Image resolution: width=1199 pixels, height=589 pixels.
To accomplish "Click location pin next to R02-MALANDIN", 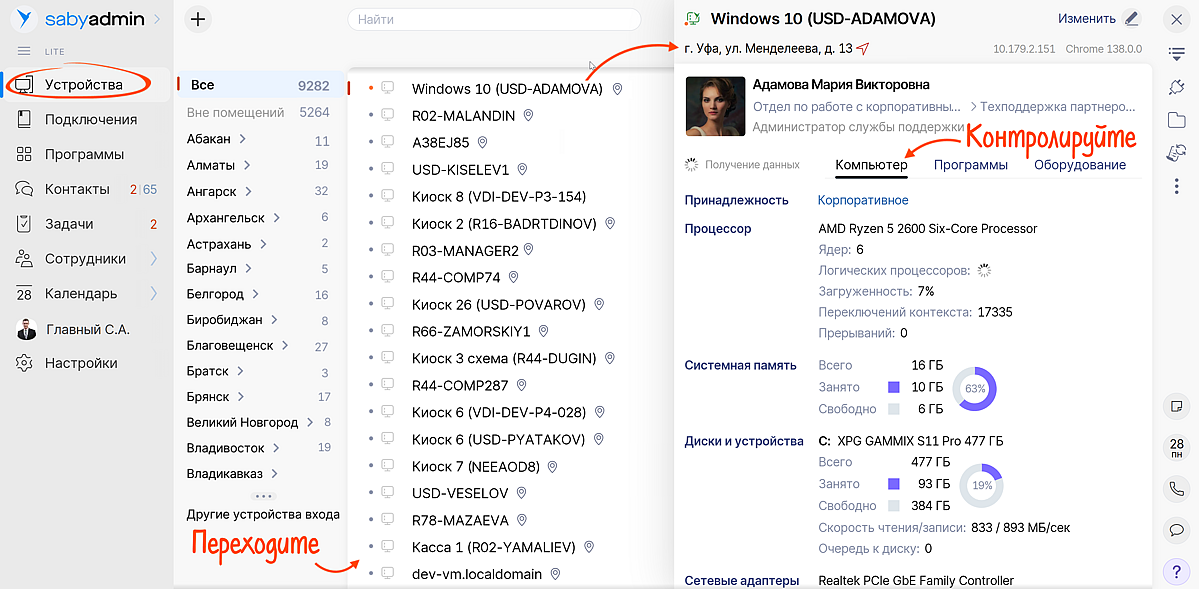I will (529, 116).
